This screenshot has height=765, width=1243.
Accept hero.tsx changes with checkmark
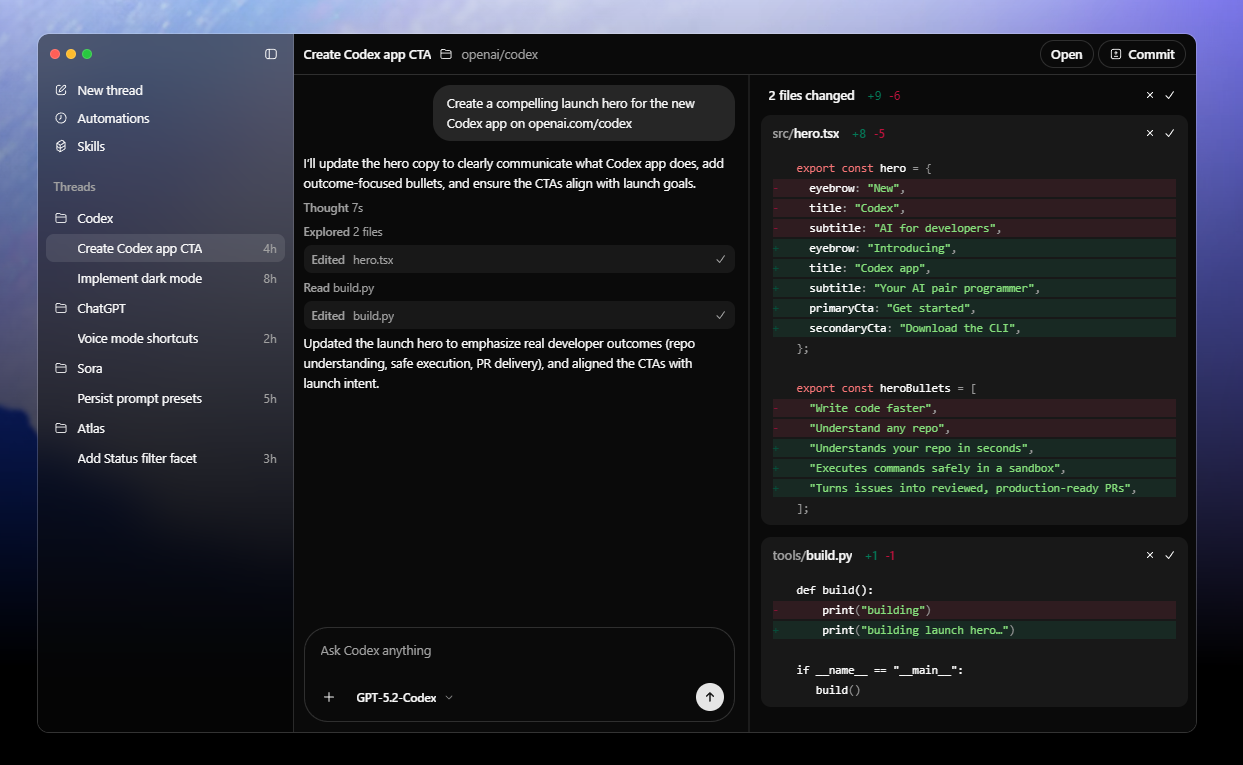point(1170,133)
